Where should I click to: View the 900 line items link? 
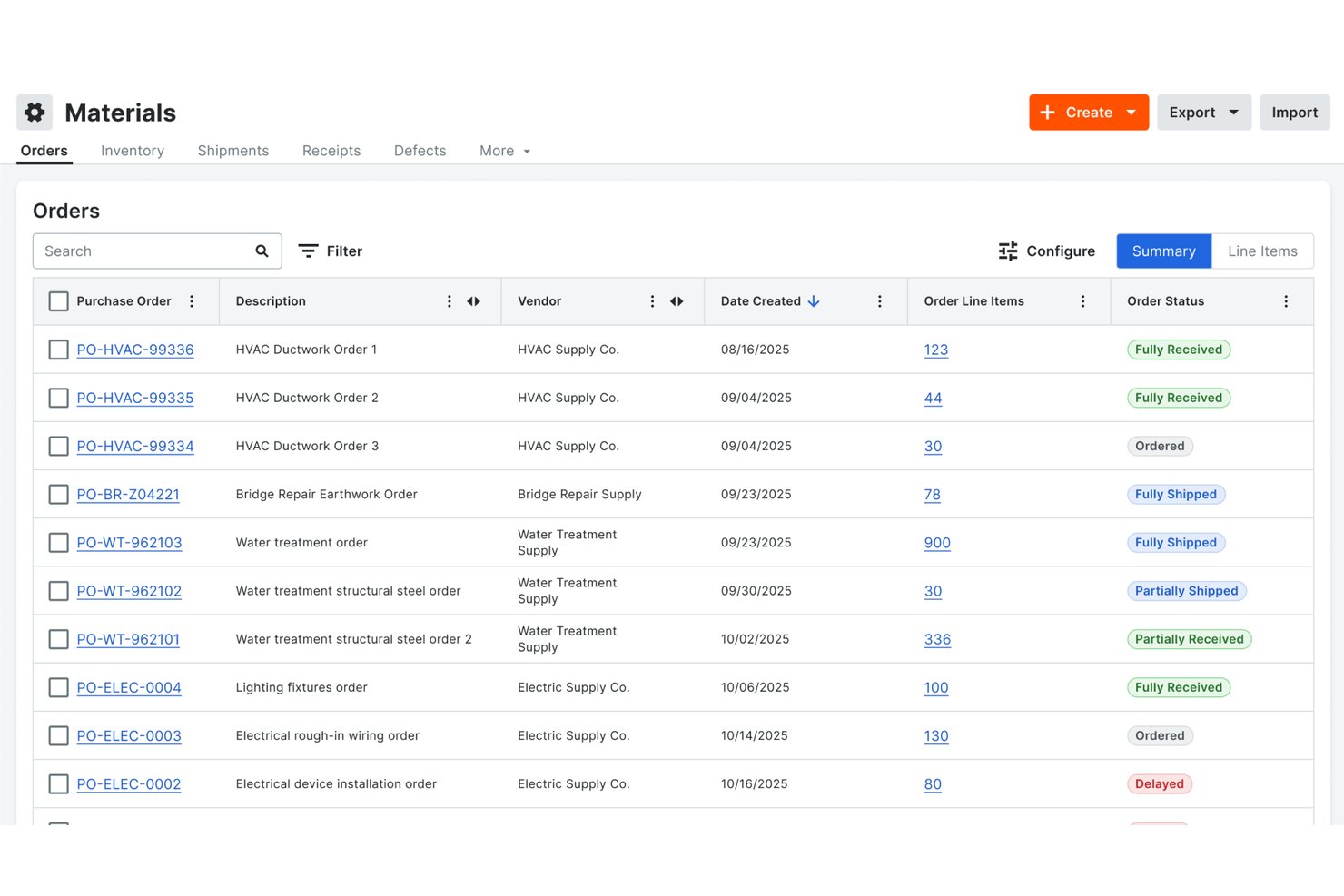click(x=937, y=543)
